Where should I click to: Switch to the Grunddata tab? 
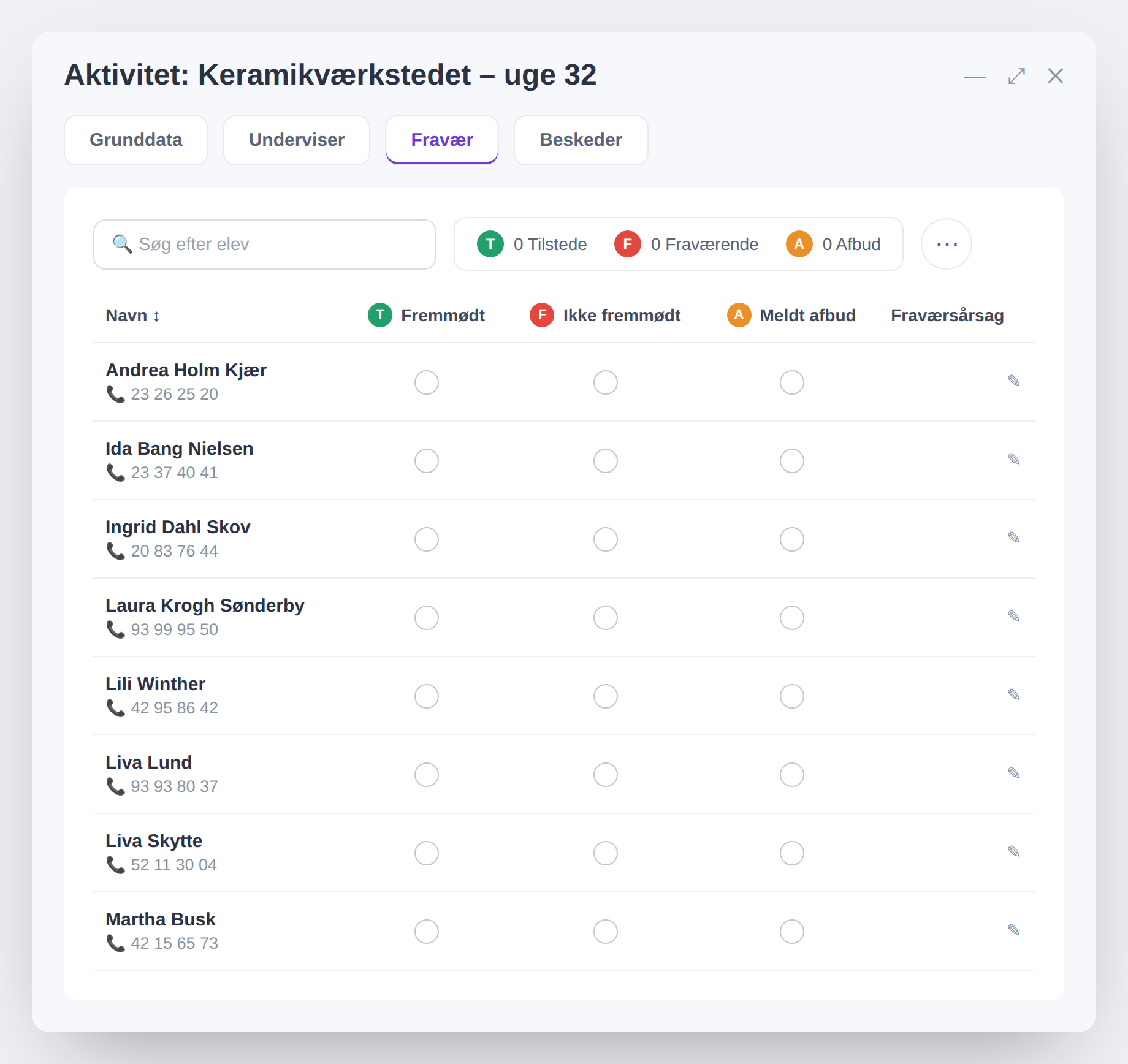pyautogui.click(x=136, y=140)
